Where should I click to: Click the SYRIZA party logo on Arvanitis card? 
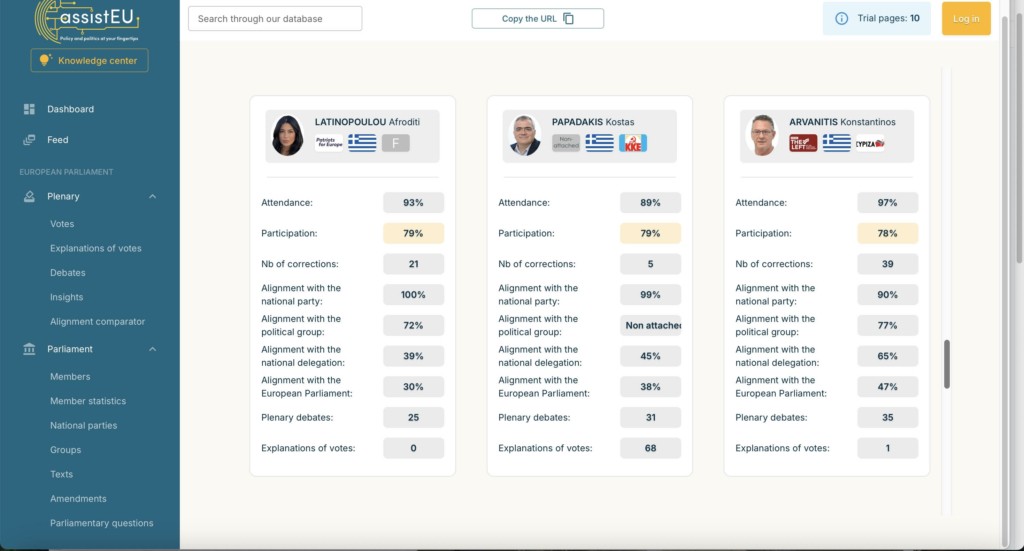870,143
